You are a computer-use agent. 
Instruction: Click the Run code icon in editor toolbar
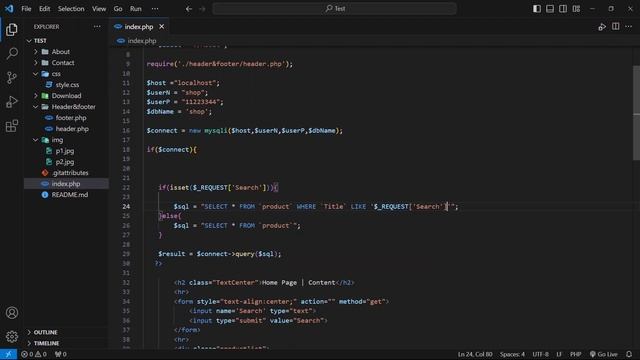(602, 27)
